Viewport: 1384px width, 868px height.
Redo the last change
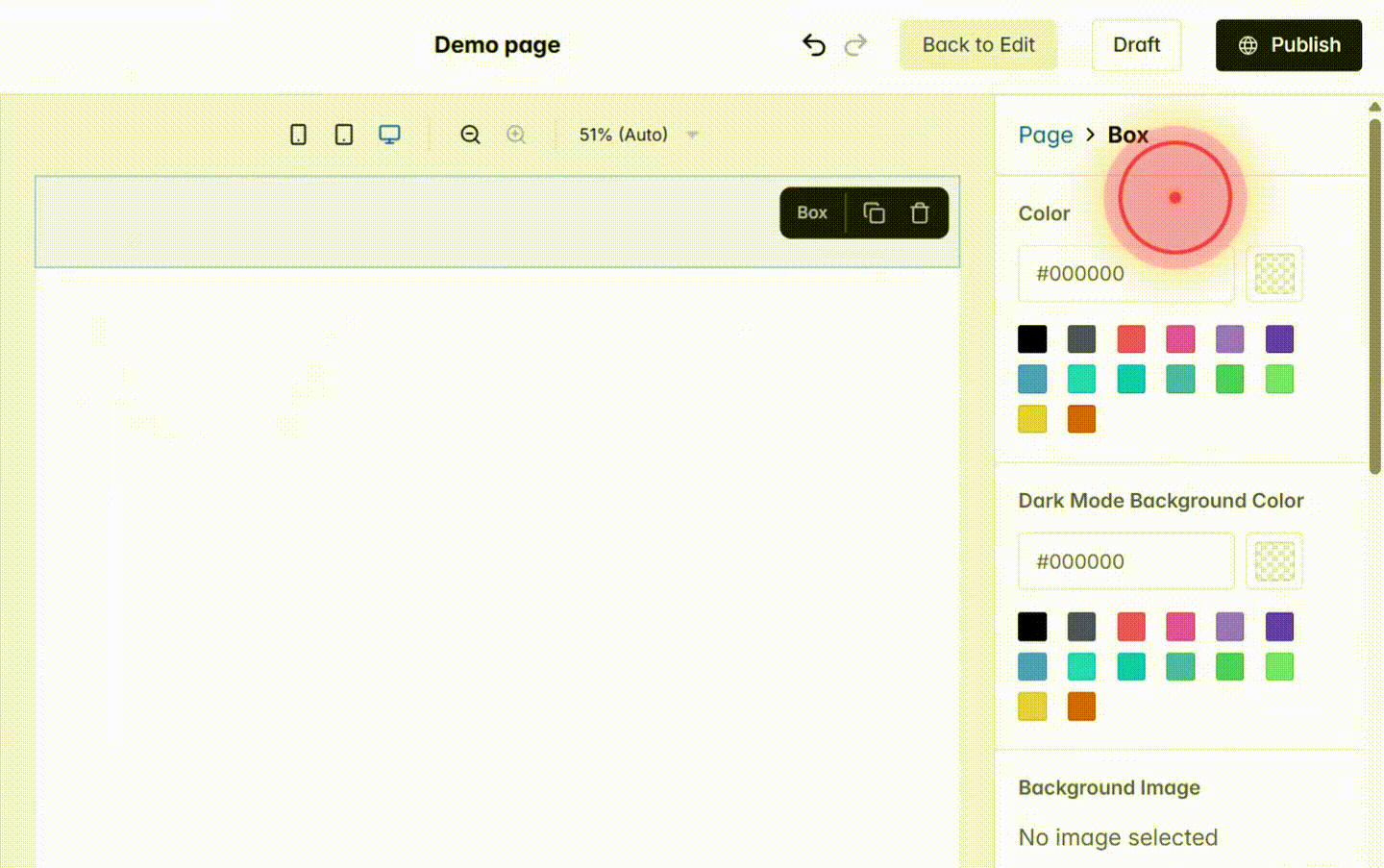coord(855,44)
